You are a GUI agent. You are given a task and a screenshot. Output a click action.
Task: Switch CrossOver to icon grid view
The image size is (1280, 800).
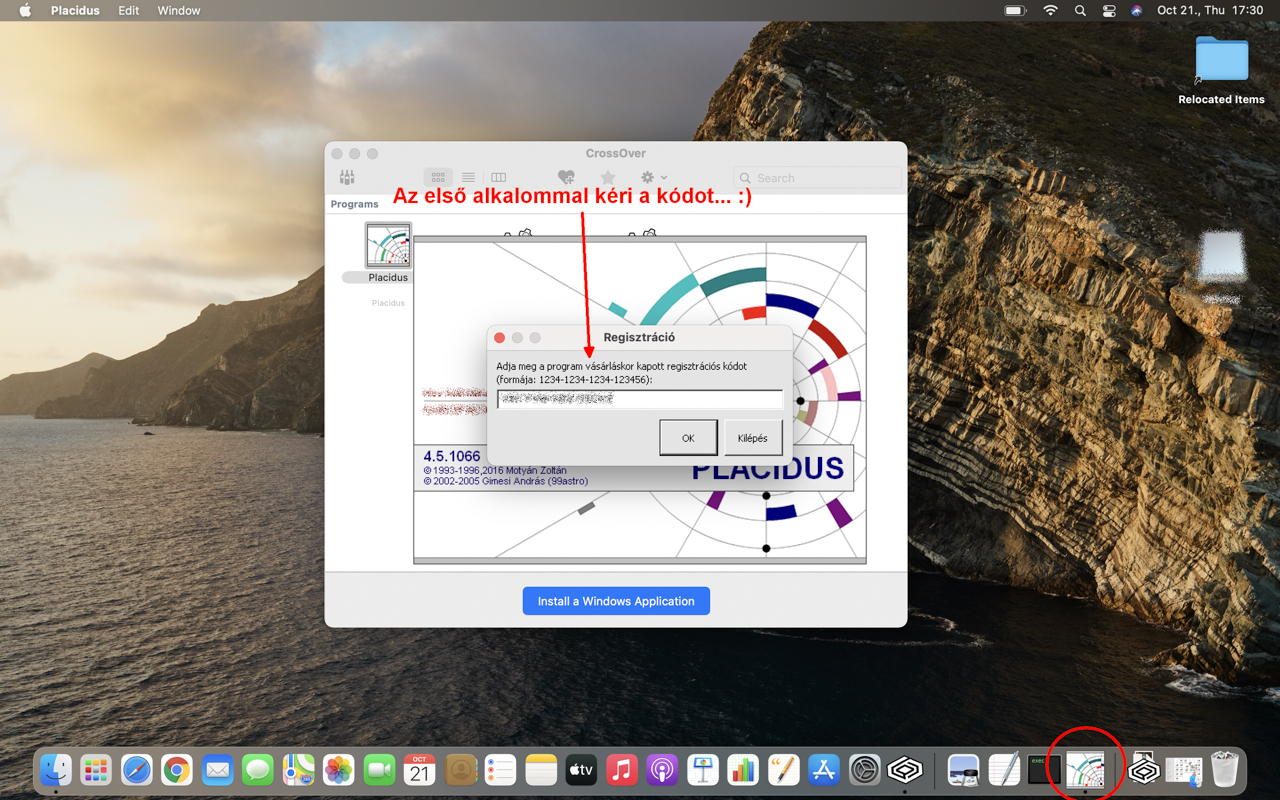point(438,178)
